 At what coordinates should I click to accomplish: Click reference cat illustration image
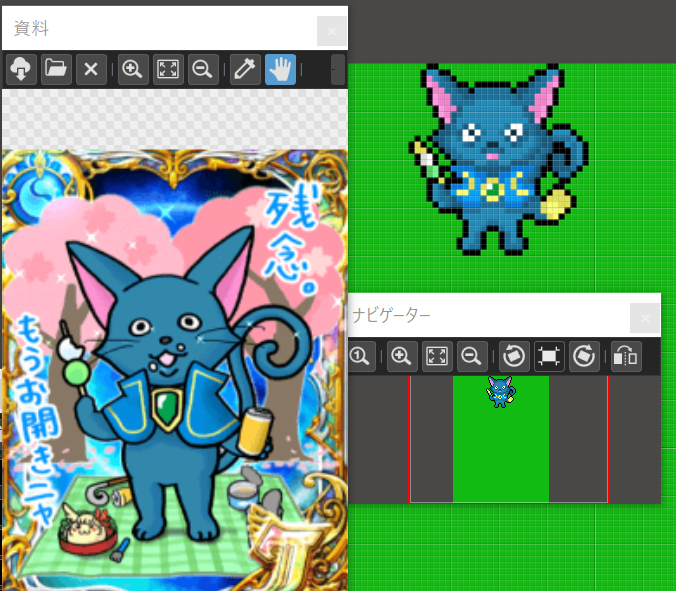175,370
